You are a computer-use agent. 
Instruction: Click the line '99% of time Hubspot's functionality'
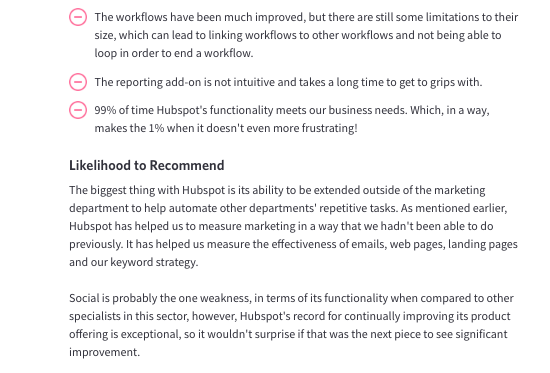(292, 110)
